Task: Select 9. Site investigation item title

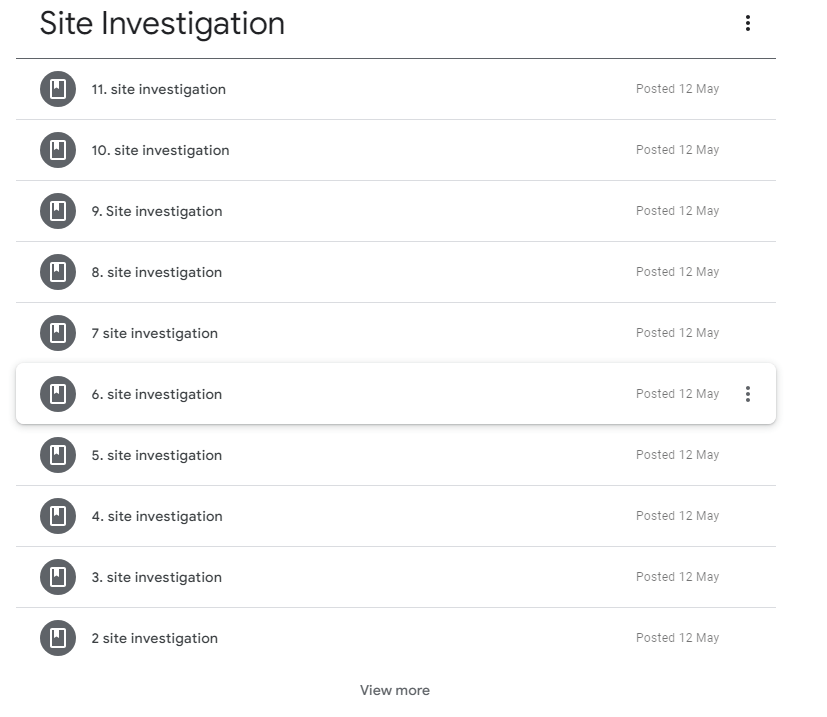Action: coord(157,211)
